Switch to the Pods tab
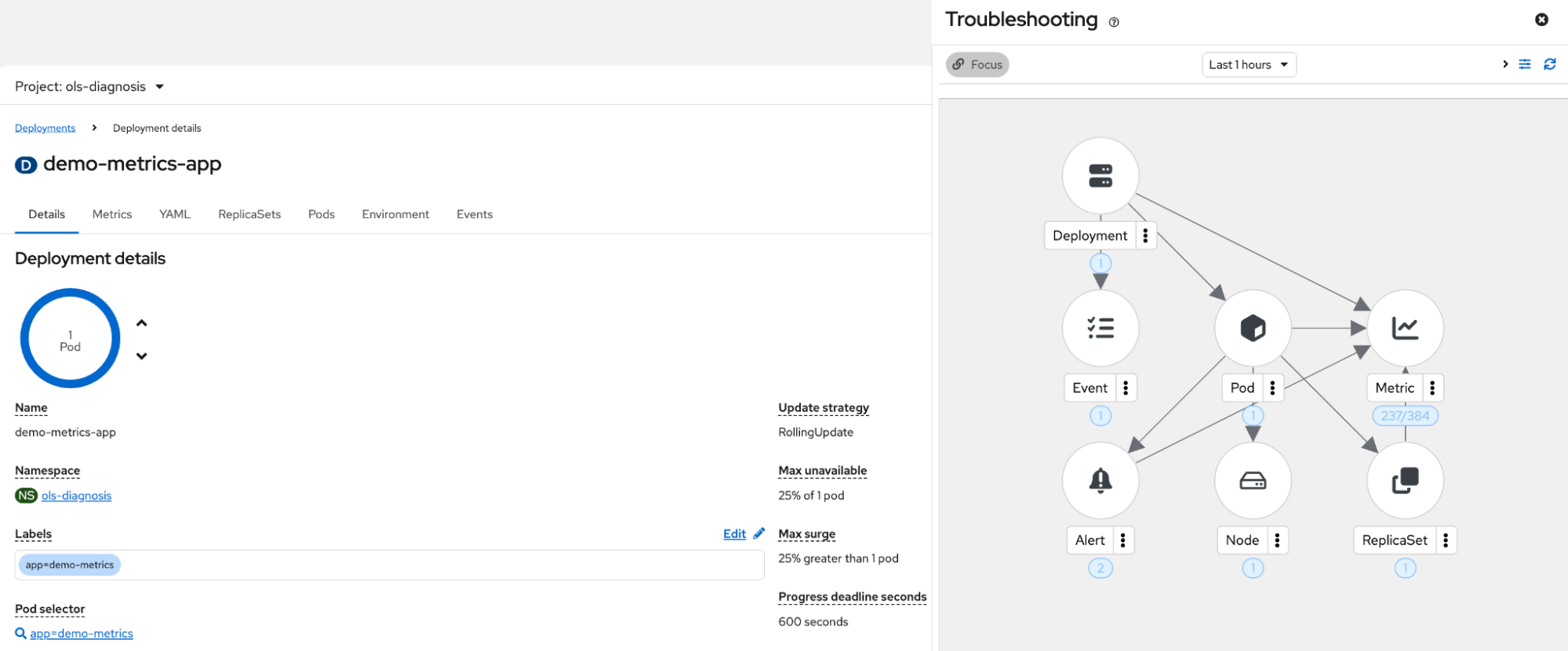The height and width of the screenshot is (651, 1568). [322, 214]
